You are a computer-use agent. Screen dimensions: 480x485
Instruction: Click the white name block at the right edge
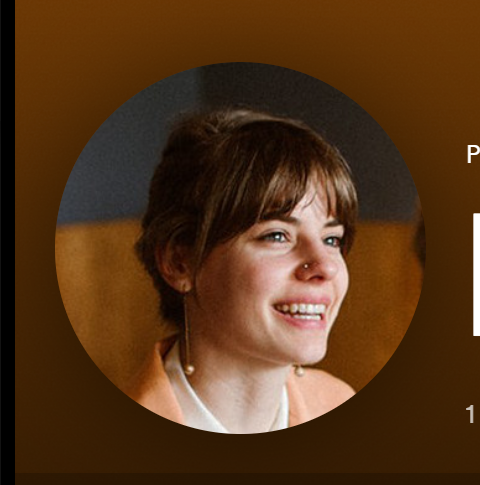[x=477, y=274]
